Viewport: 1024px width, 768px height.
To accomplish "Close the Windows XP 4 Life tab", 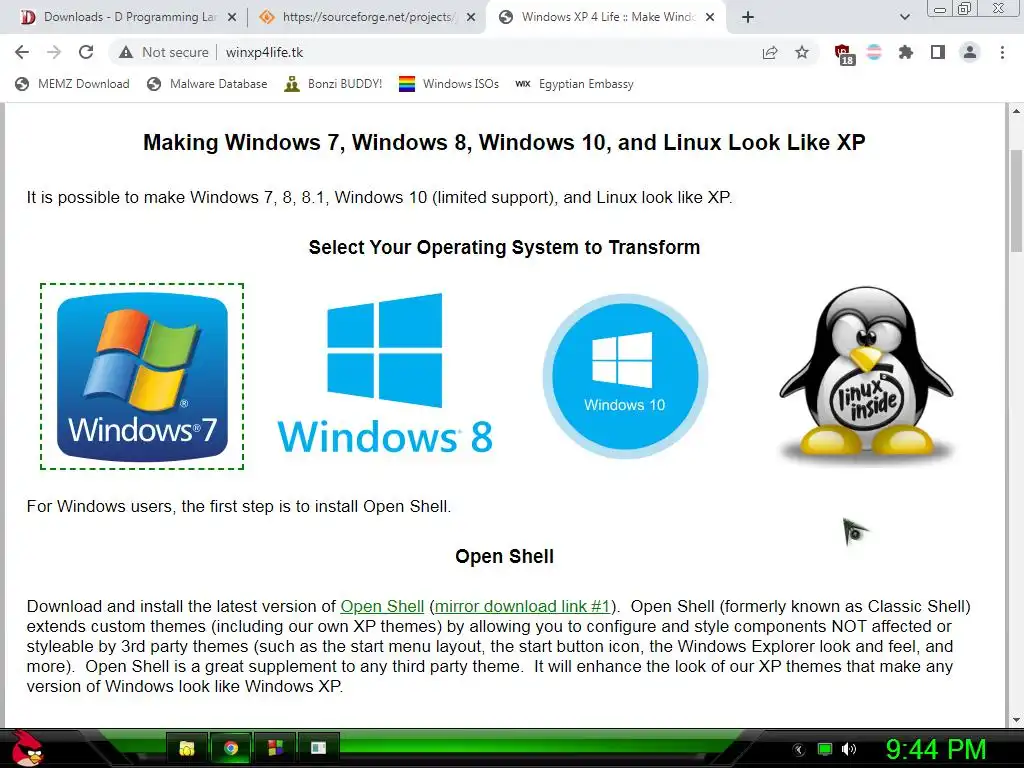I will 711,17.
